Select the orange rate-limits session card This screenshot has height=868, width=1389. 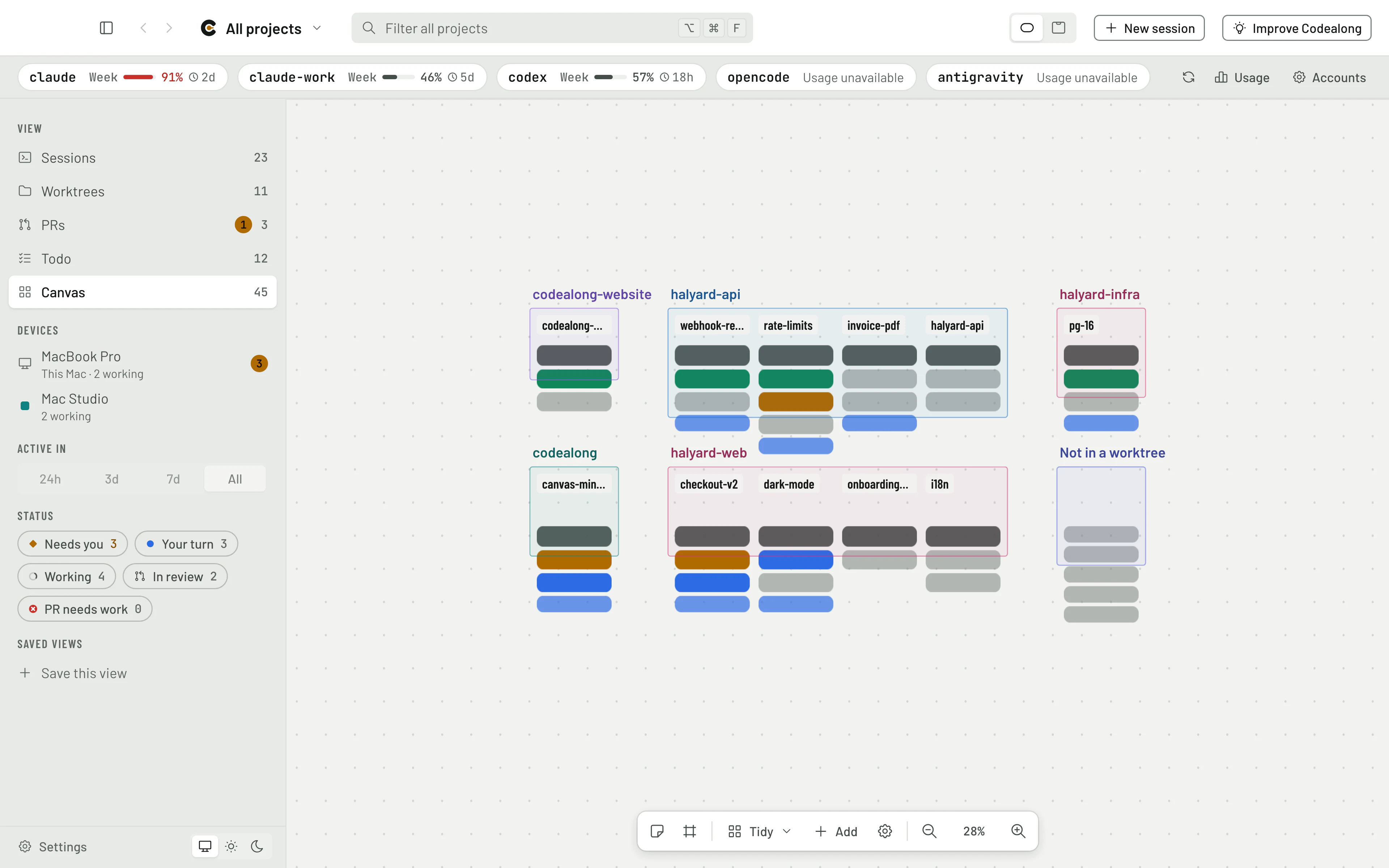pyautogui.click(x=795, y=401)
